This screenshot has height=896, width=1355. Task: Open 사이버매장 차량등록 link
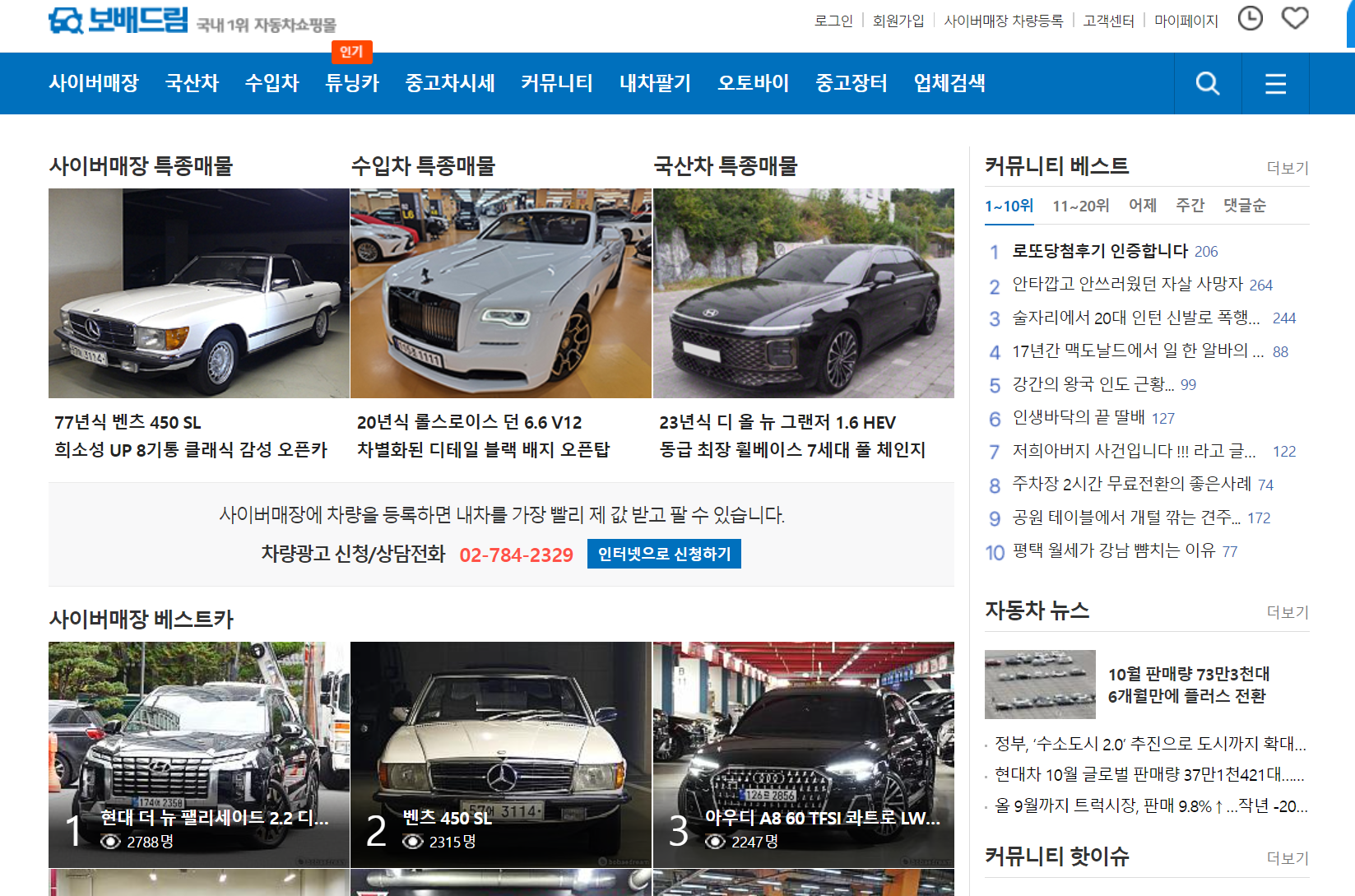1004,21
